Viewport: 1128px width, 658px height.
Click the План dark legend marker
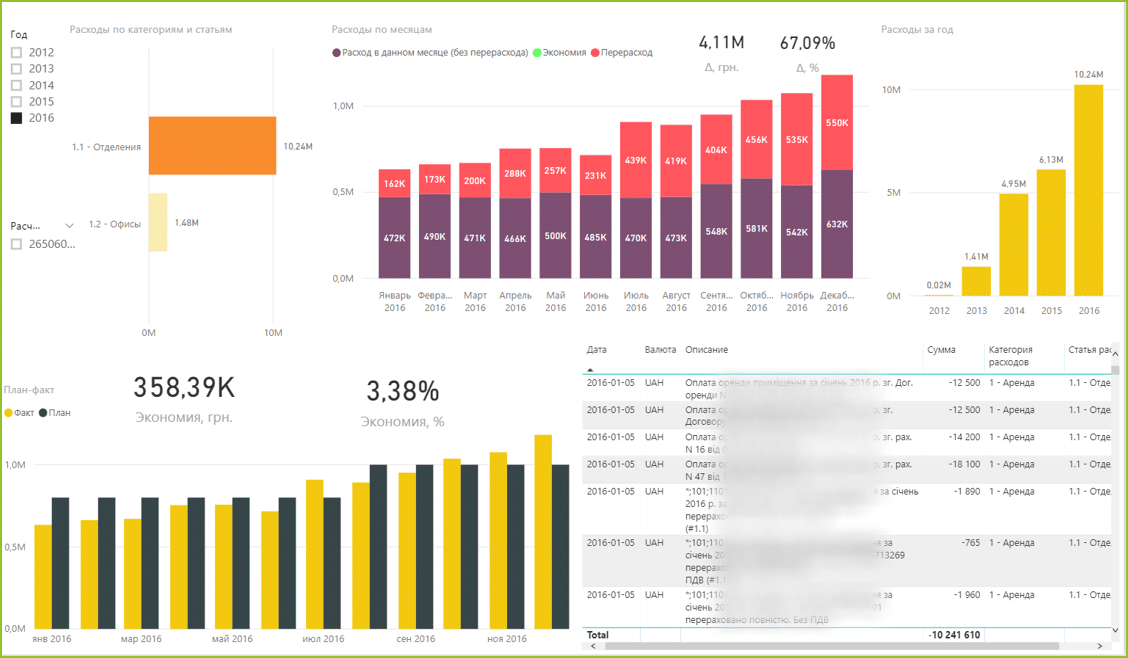(43, 413)
